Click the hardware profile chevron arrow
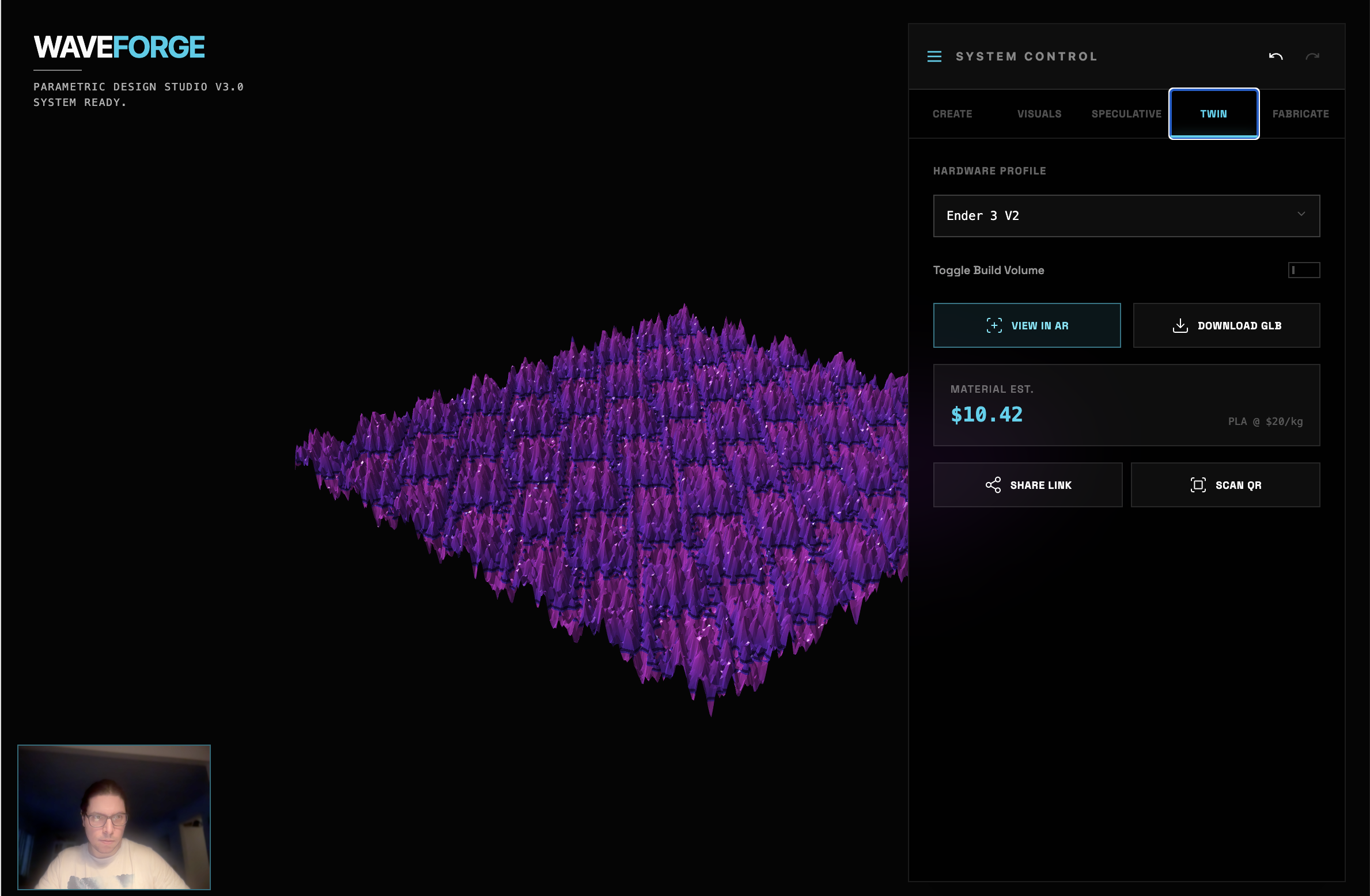 tap(1301, 214)
